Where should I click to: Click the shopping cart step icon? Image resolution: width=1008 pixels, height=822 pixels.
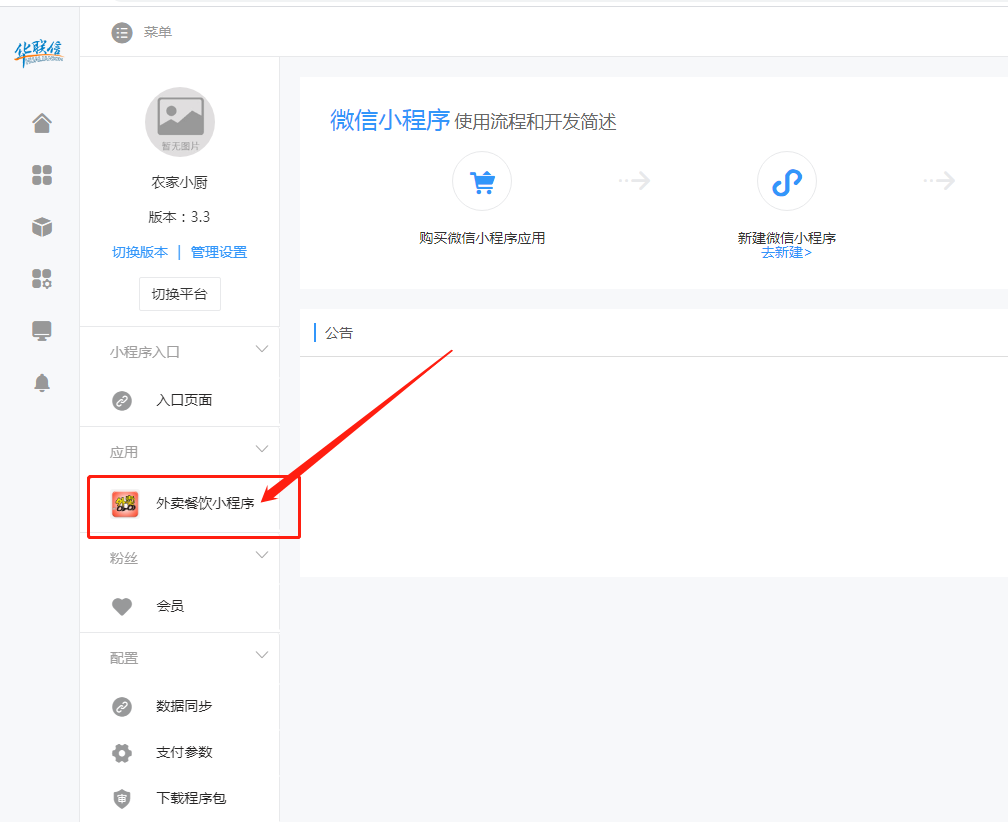pyautogui.click(x=482, y=181)
